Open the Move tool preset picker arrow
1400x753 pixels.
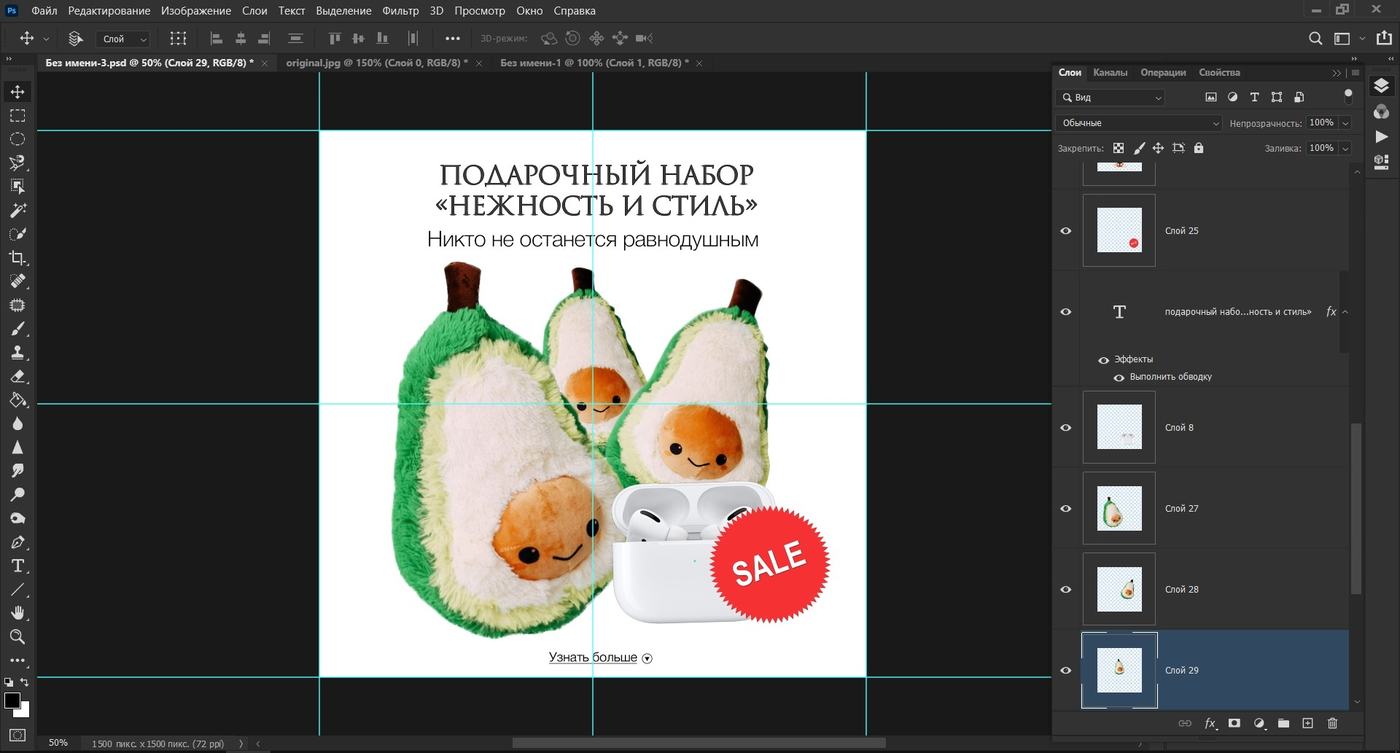pyautogui.click(x=46, y=39)
